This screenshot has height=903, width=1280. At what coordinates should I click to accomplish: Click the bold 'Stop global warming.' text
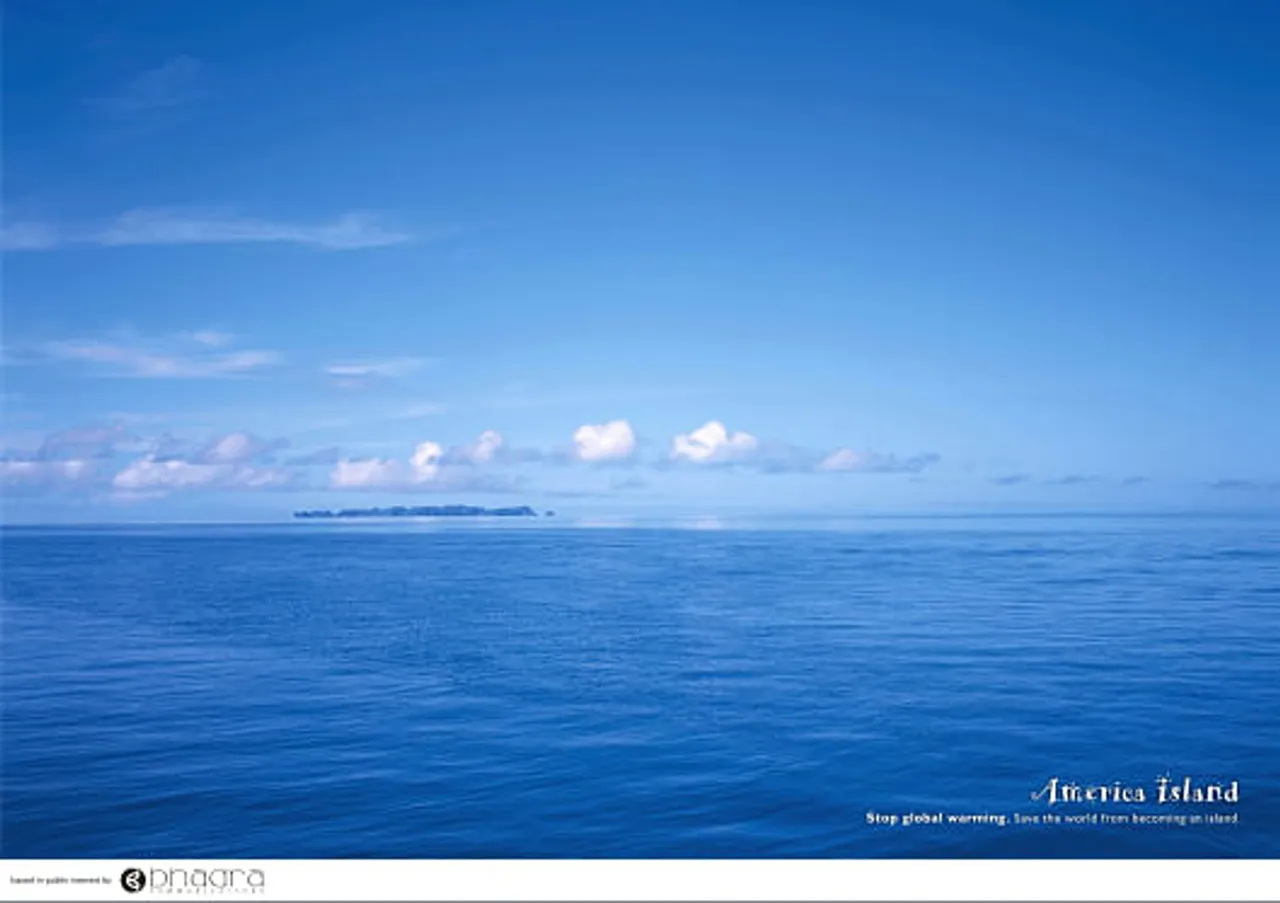click(937, 818)
